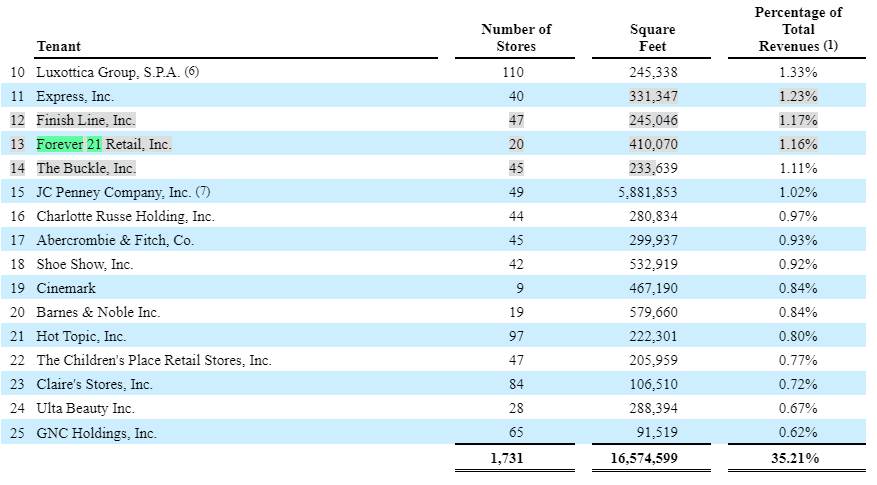Click JC Penney square feet '5,881,853'
This screenshot has height=485, width=877.
click(648, 193)
